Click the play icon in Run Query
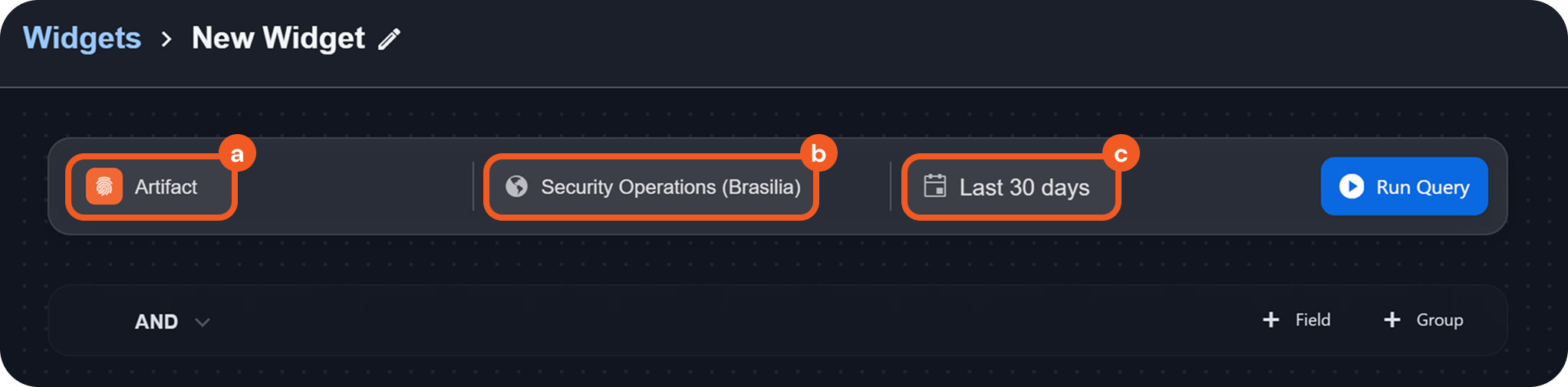This screenshot has width=1568, height=387. (1351, 186)
